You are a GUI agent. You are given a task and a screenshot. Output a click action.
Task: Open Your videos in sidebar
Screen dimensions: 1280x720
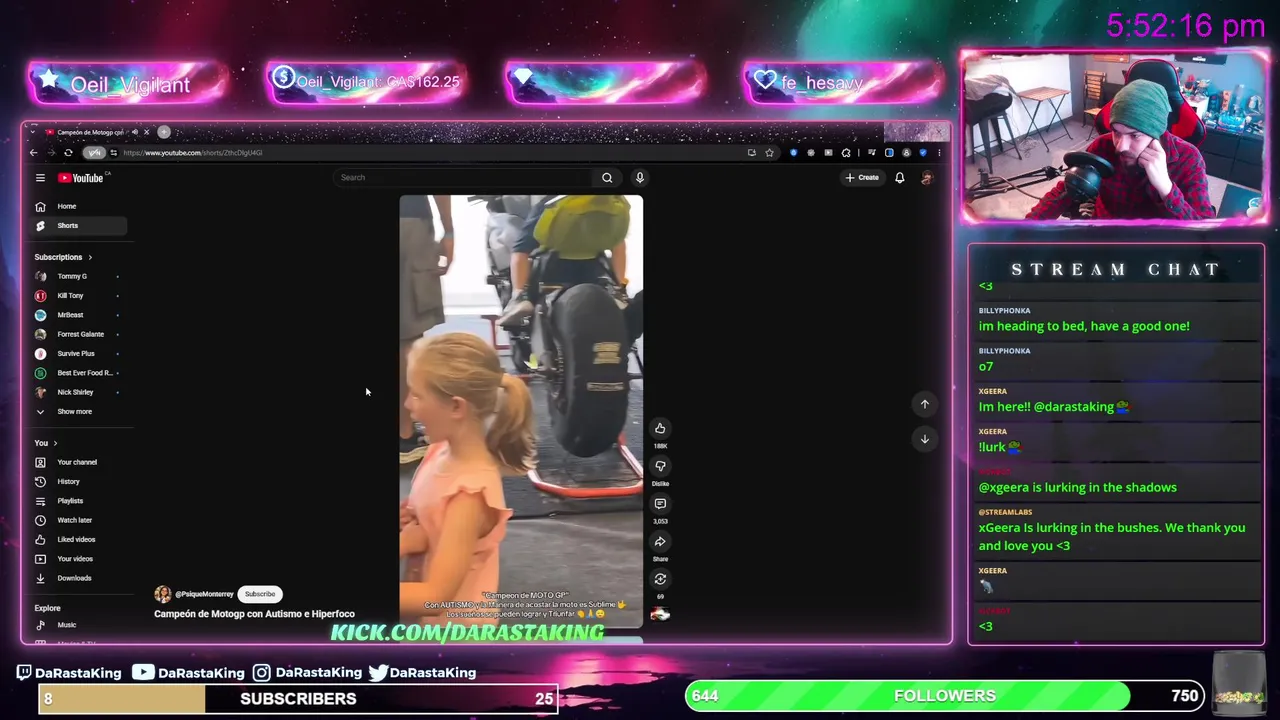point(78,559)
